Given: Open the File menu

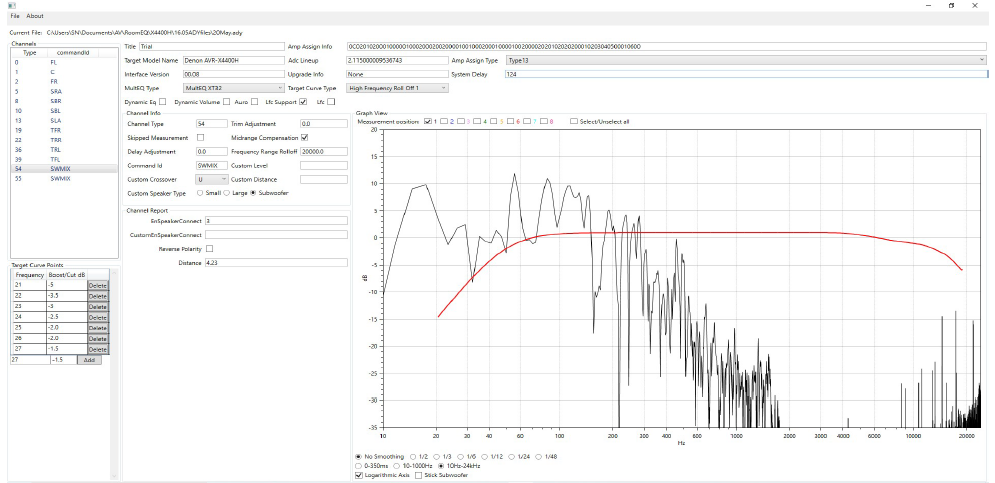Looking at the screenshot, I should coord(15,16).
